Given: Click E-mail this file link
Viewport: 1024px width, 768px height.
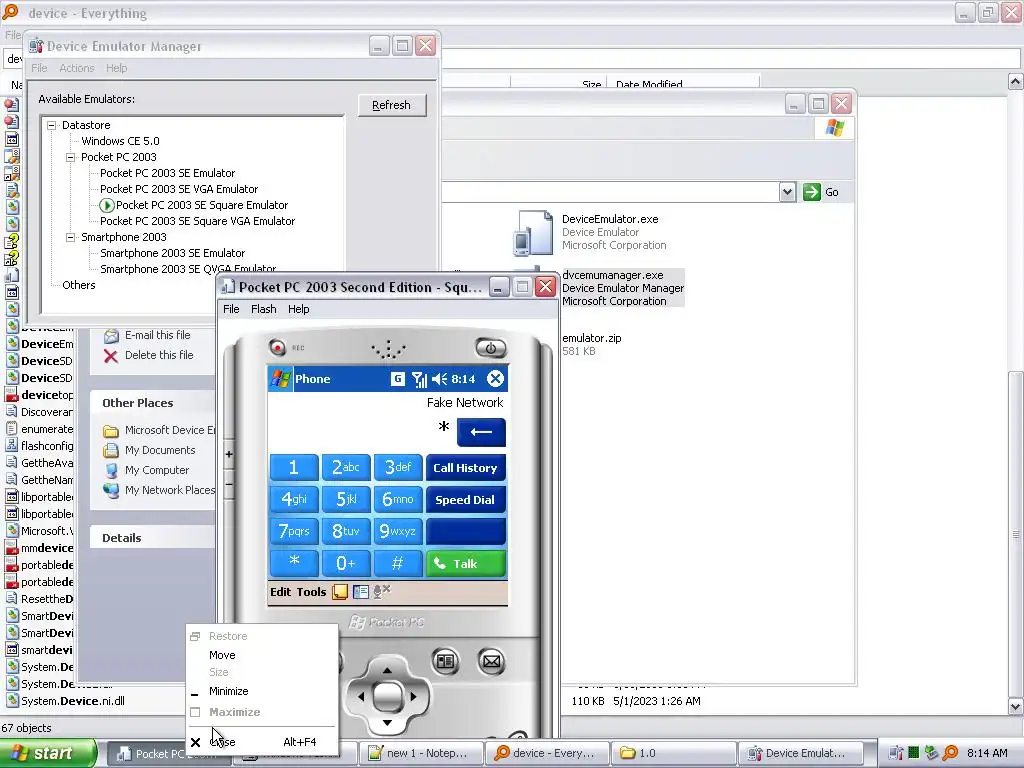Looking at the screenshot, I should pyautogui.click(x=157, y=335).
